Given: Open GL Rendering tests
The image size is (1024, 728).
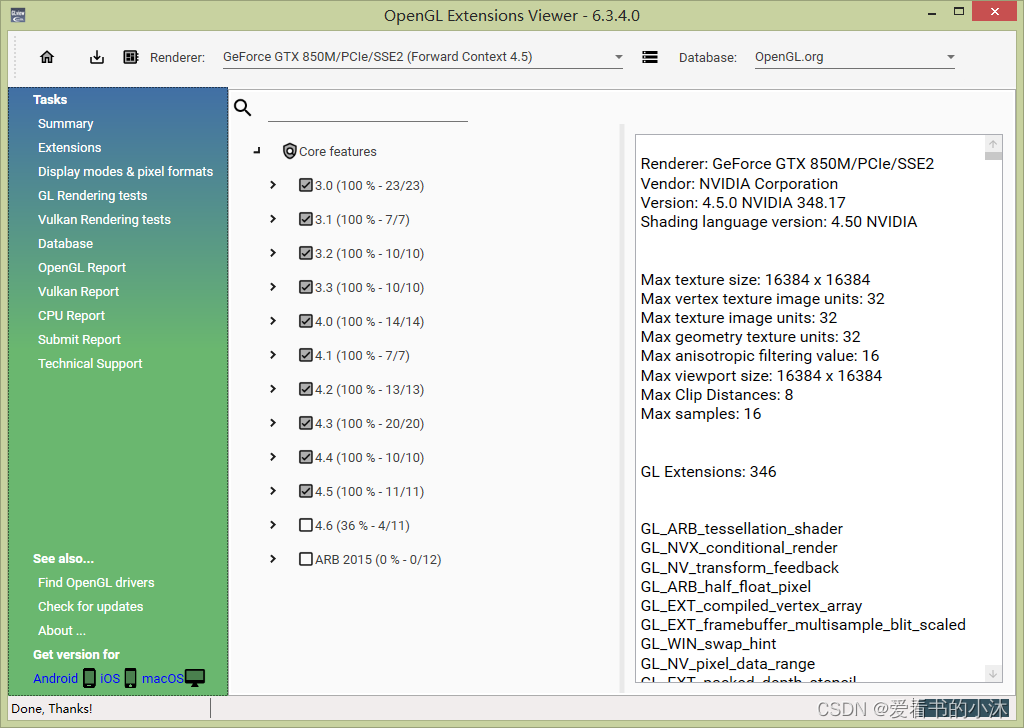Looking at the screenshot, I should coord(92,196).
